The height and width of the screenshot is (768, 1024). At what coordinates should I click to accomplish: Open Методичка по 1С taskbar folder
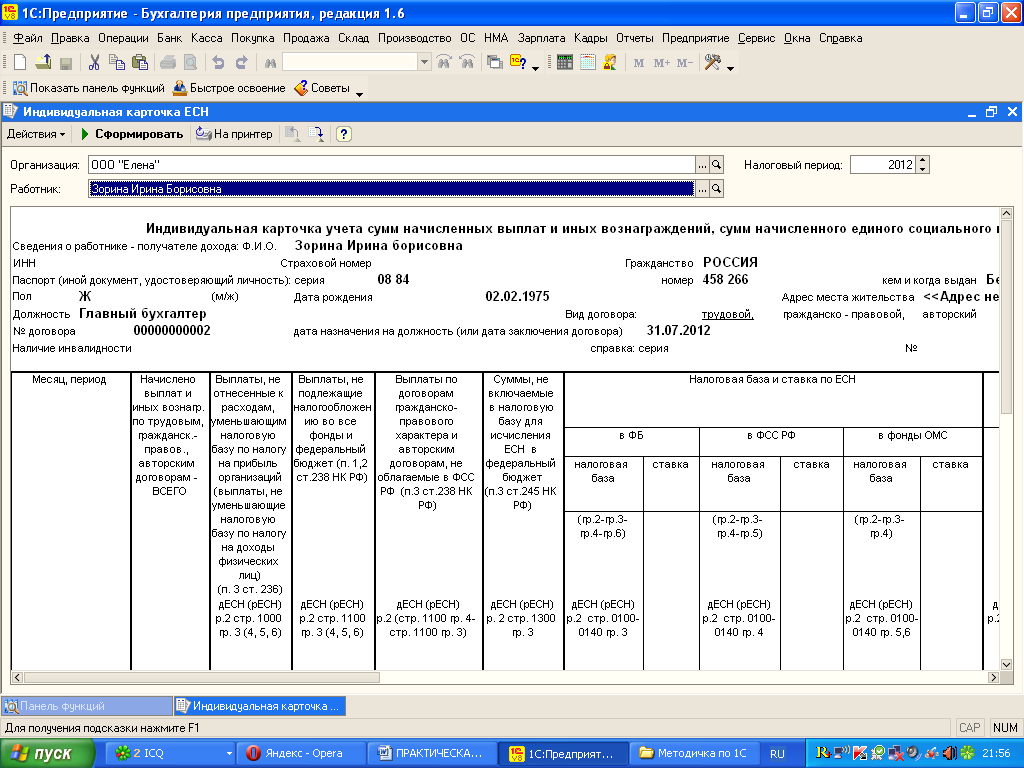click(695, 754)
